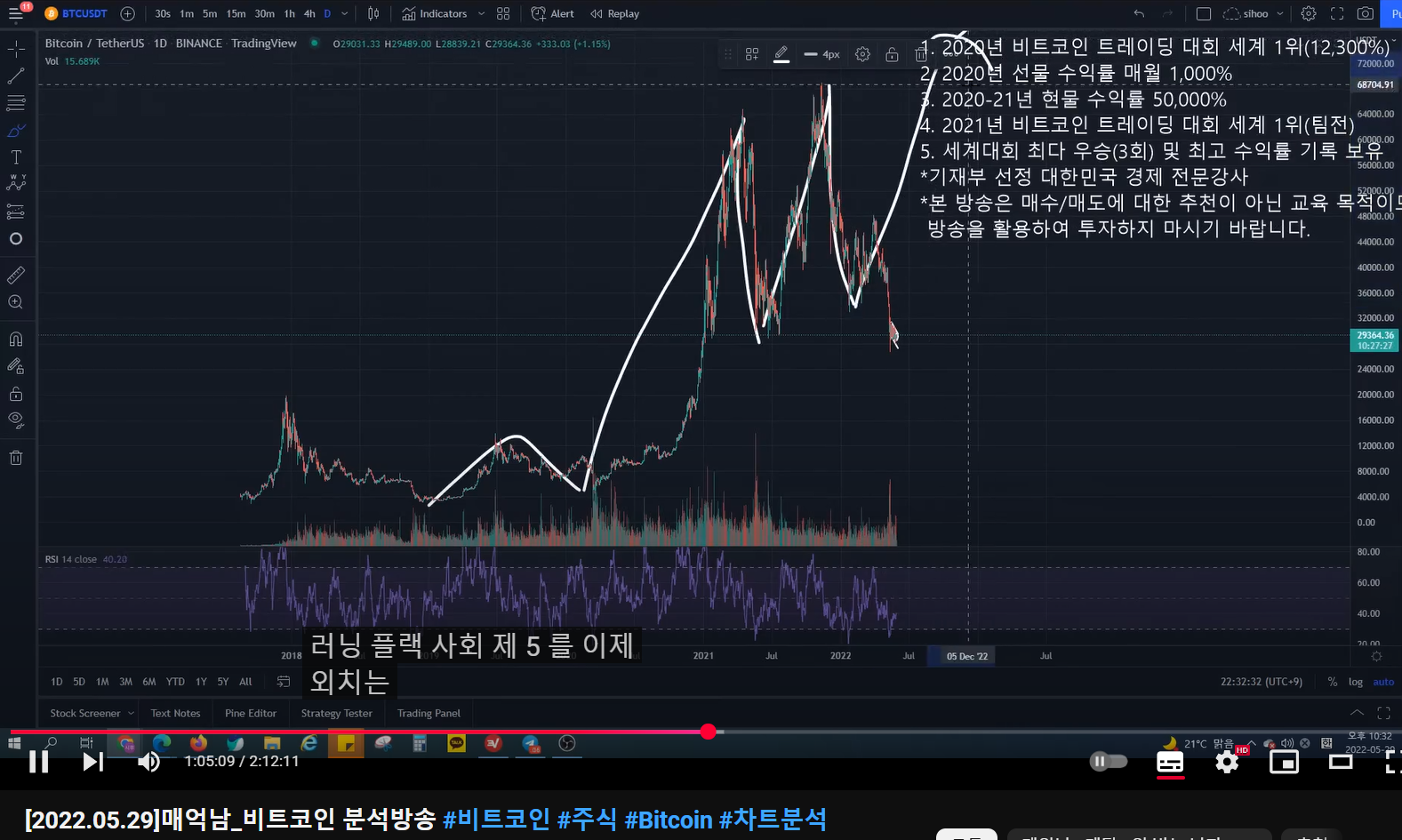The image size is (1402, 840).
Task: Open chart settings gear in top bar
Action: click(1309, 13)
